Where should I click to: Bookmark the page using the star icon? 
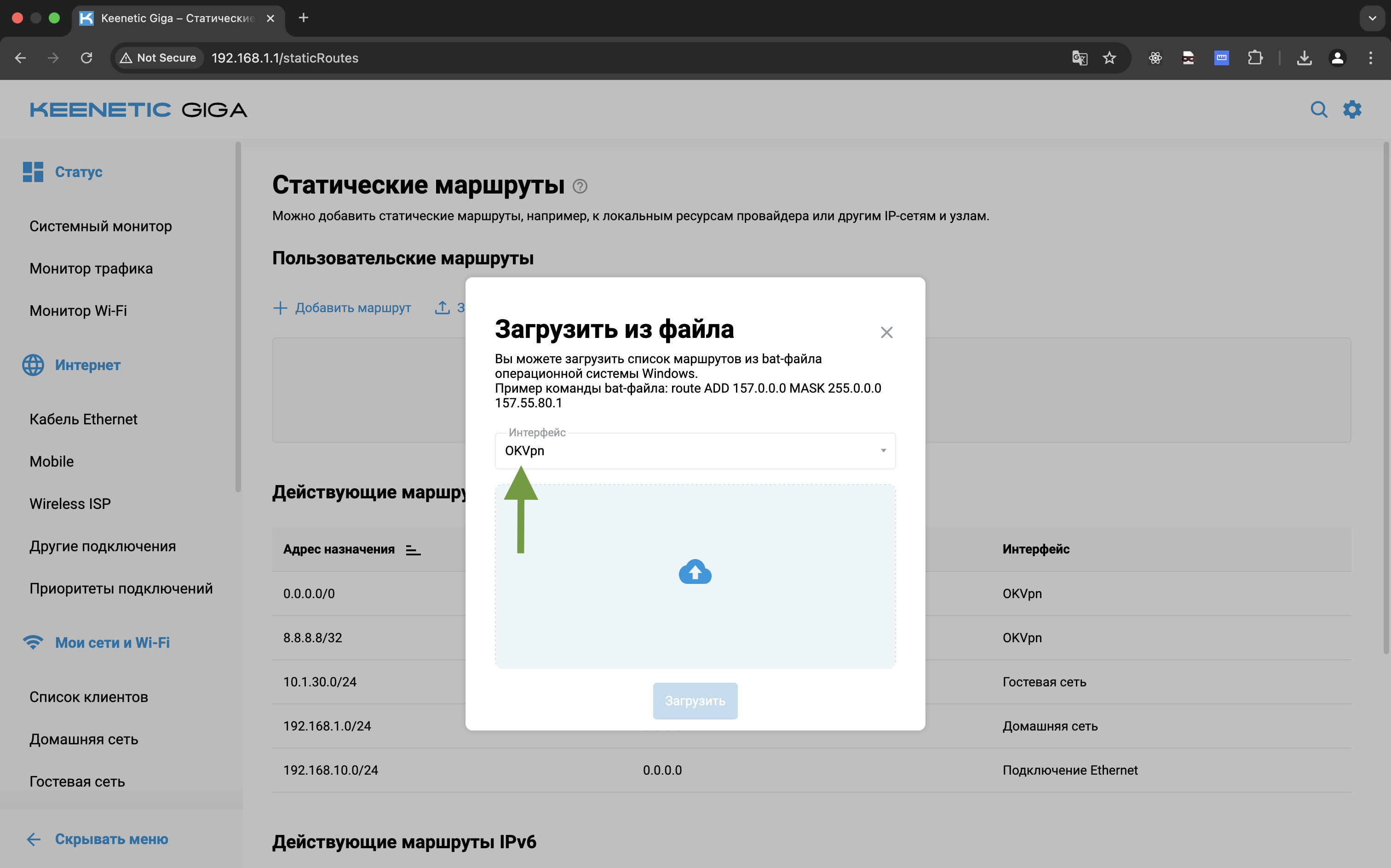1109,57
